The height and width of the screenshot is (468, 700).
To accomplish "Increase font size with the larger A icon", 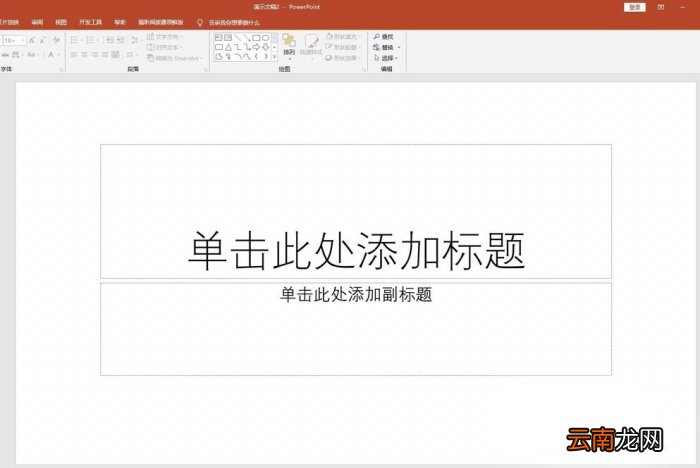I will (x=32, y=40).
